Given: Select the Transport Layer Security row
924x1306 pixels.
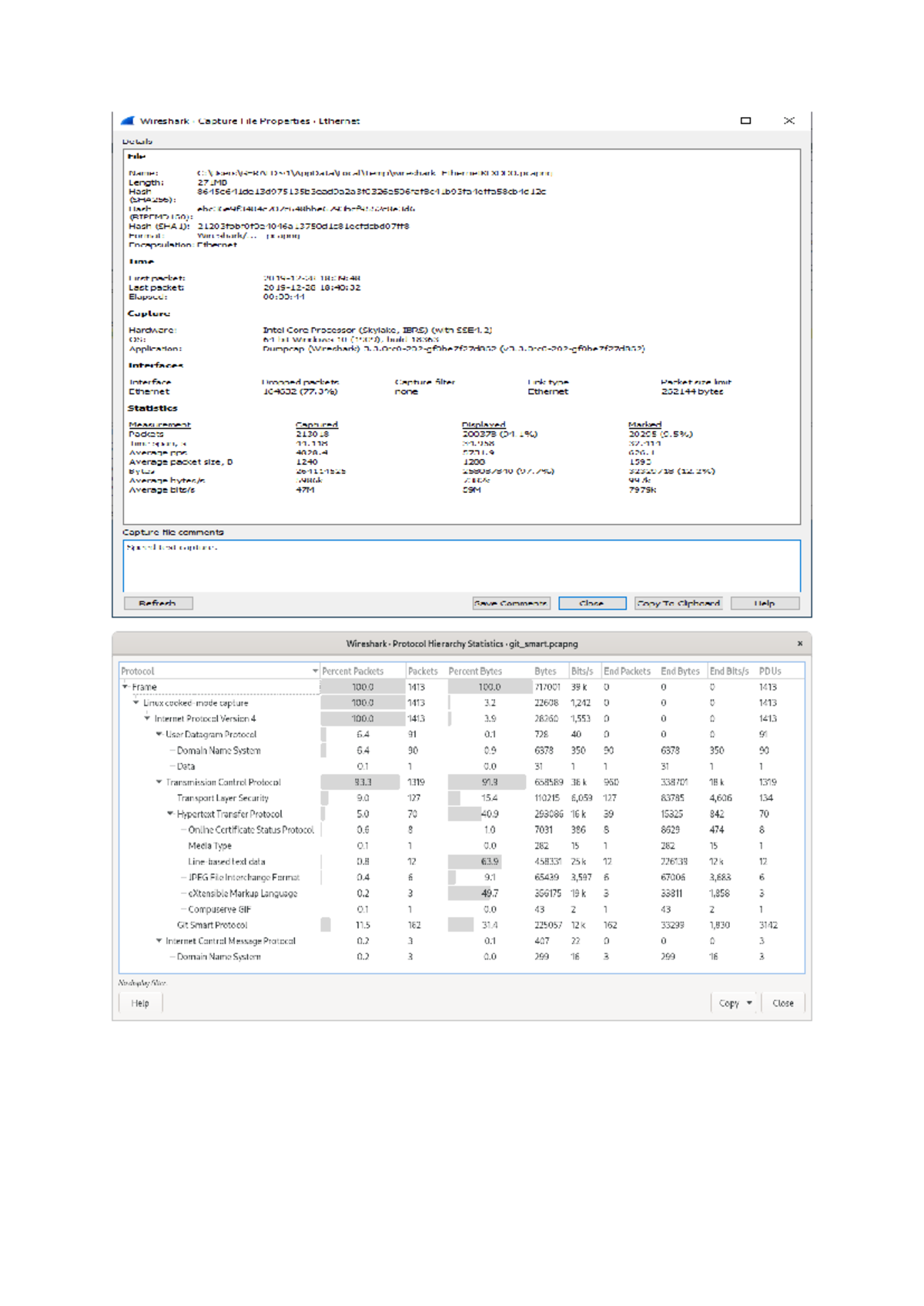Looking at the screenshot, I should (x=462, y=799).
